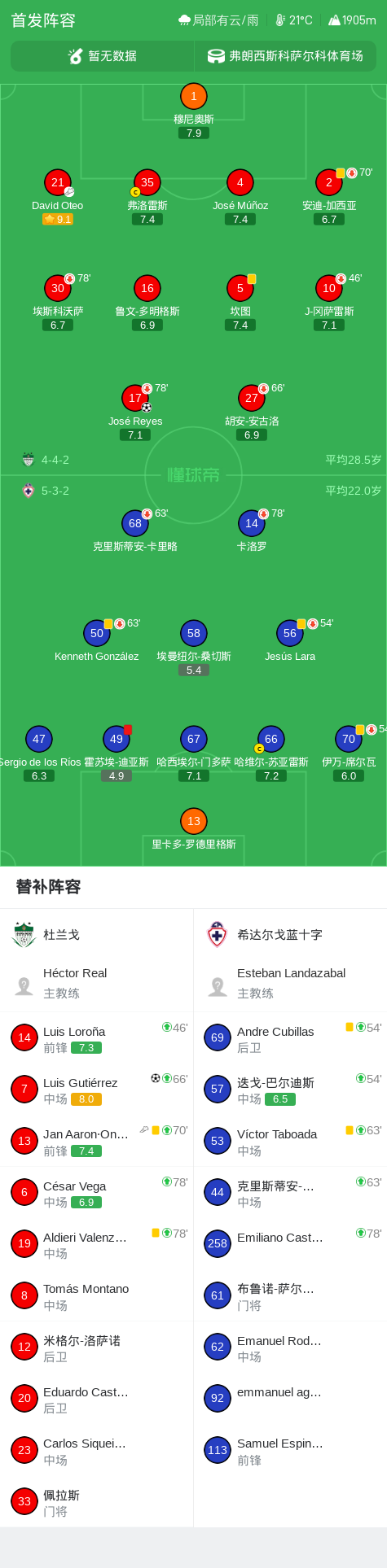Open 希达尔戈蓝十字 team logo

coord(218,935)
